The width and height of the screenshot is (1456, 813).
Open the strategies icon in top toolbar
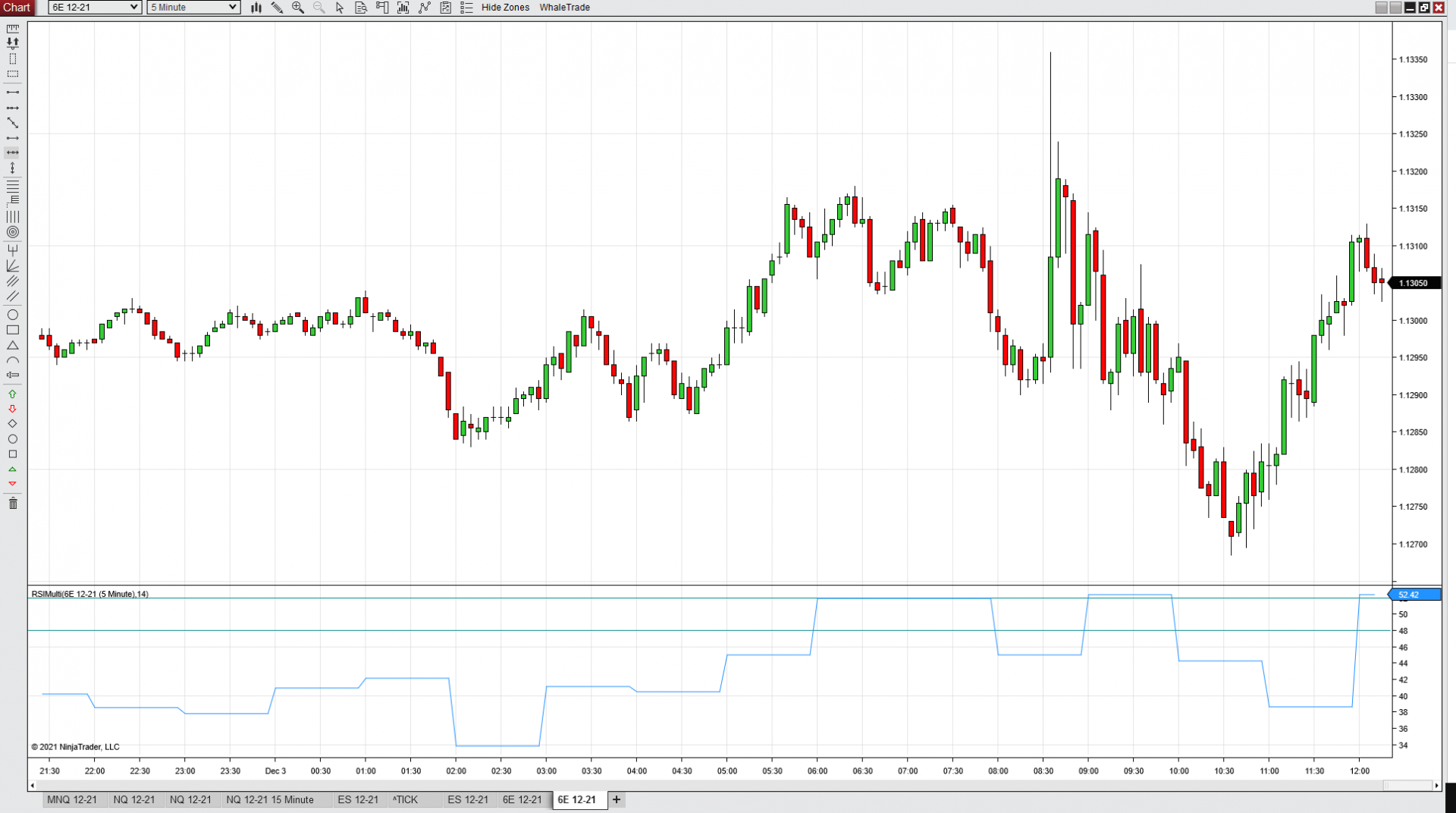pos(446,8)
